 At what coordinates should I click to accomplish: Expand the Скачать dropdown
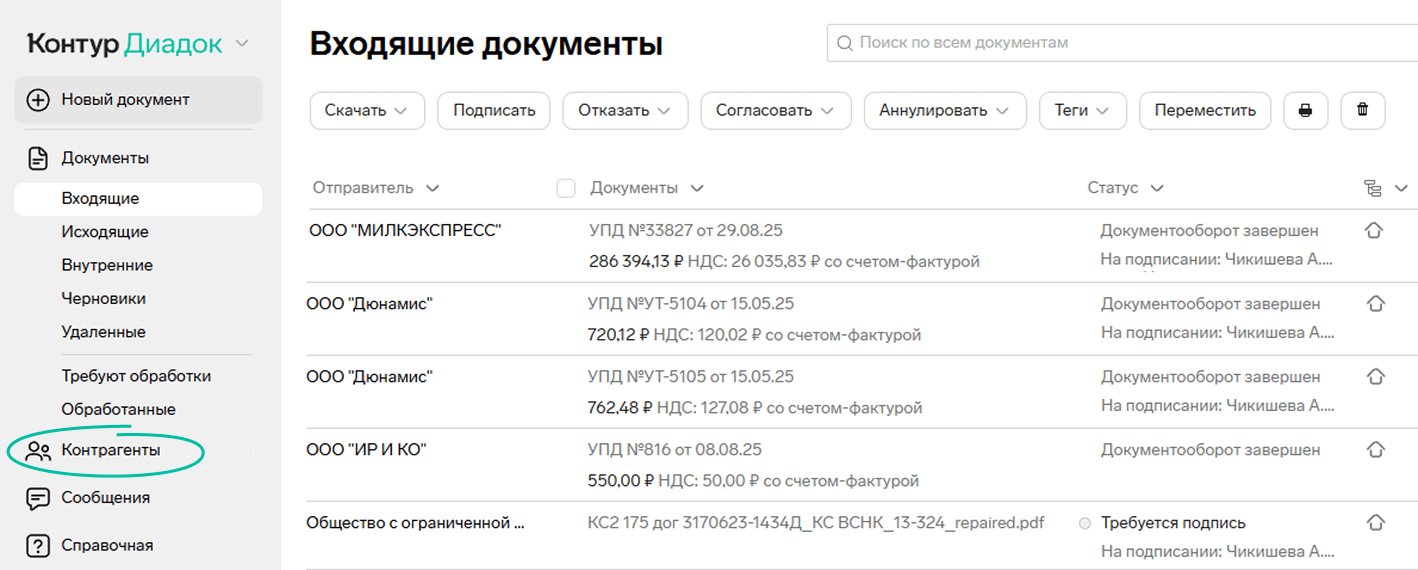point(367,111)
